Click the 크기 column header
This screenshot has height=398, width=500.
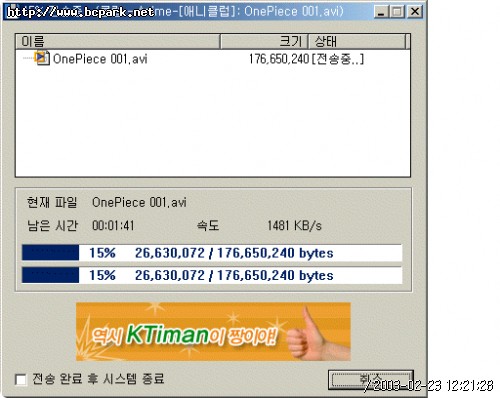[x=264, y=41]
